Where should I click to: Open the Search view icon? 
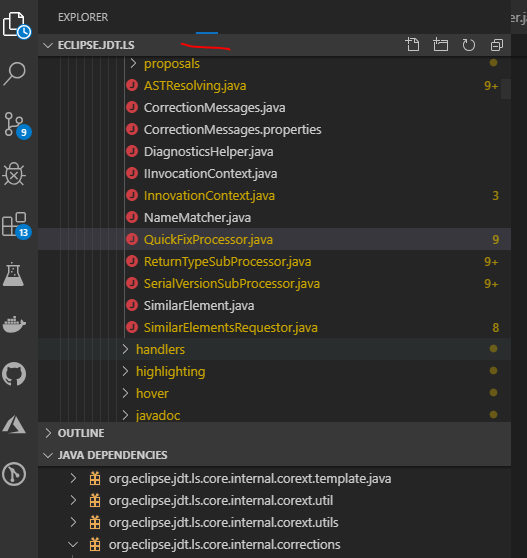(x=14, y=74)
